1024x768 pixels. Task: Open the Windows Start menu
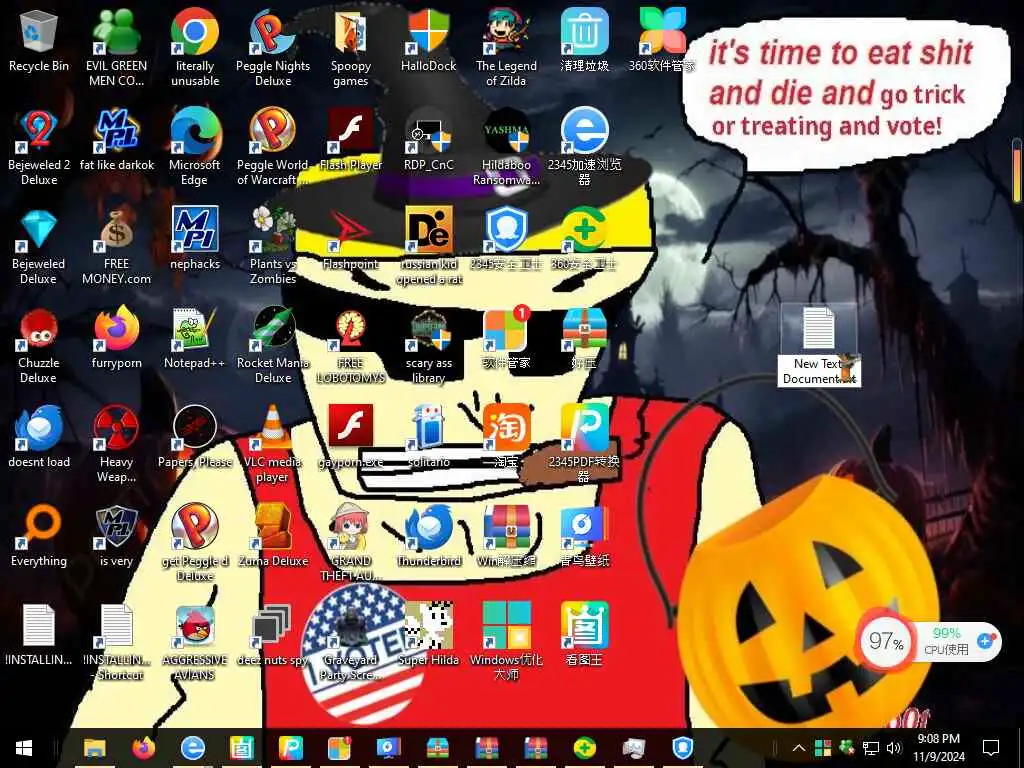coord(24,748)
